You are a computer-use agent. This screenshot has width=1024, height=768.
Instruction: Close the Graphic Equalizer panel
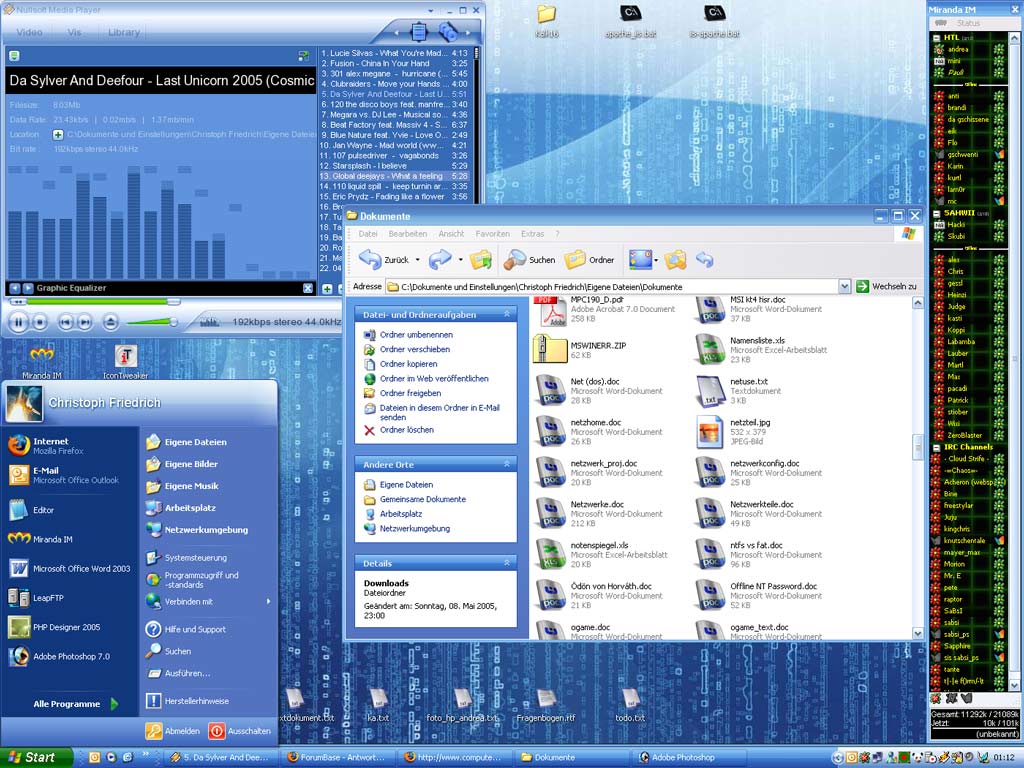[308, 288]
